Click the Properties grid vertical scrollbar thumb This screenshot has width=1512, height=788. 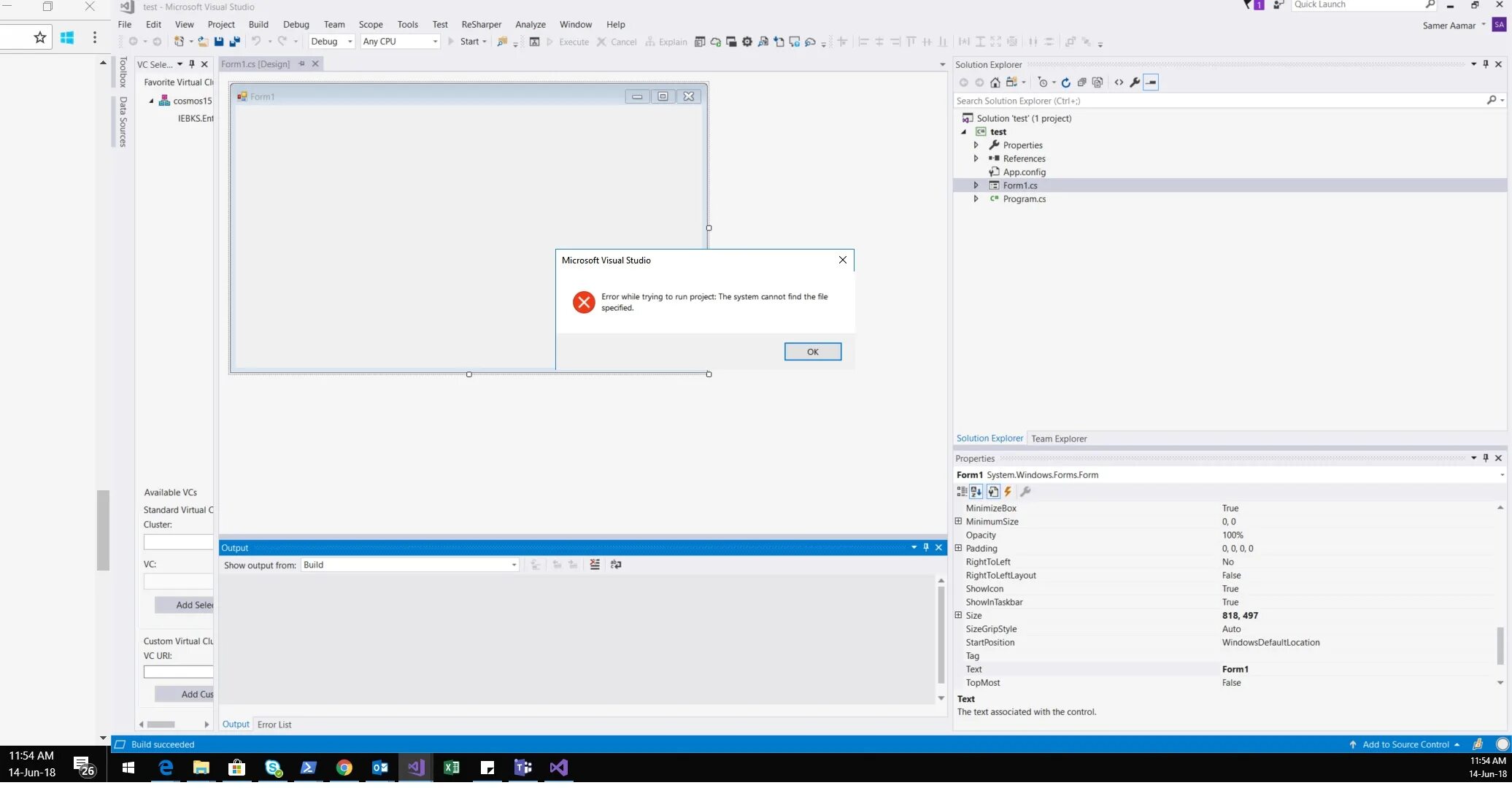(x=1500, y=645)
